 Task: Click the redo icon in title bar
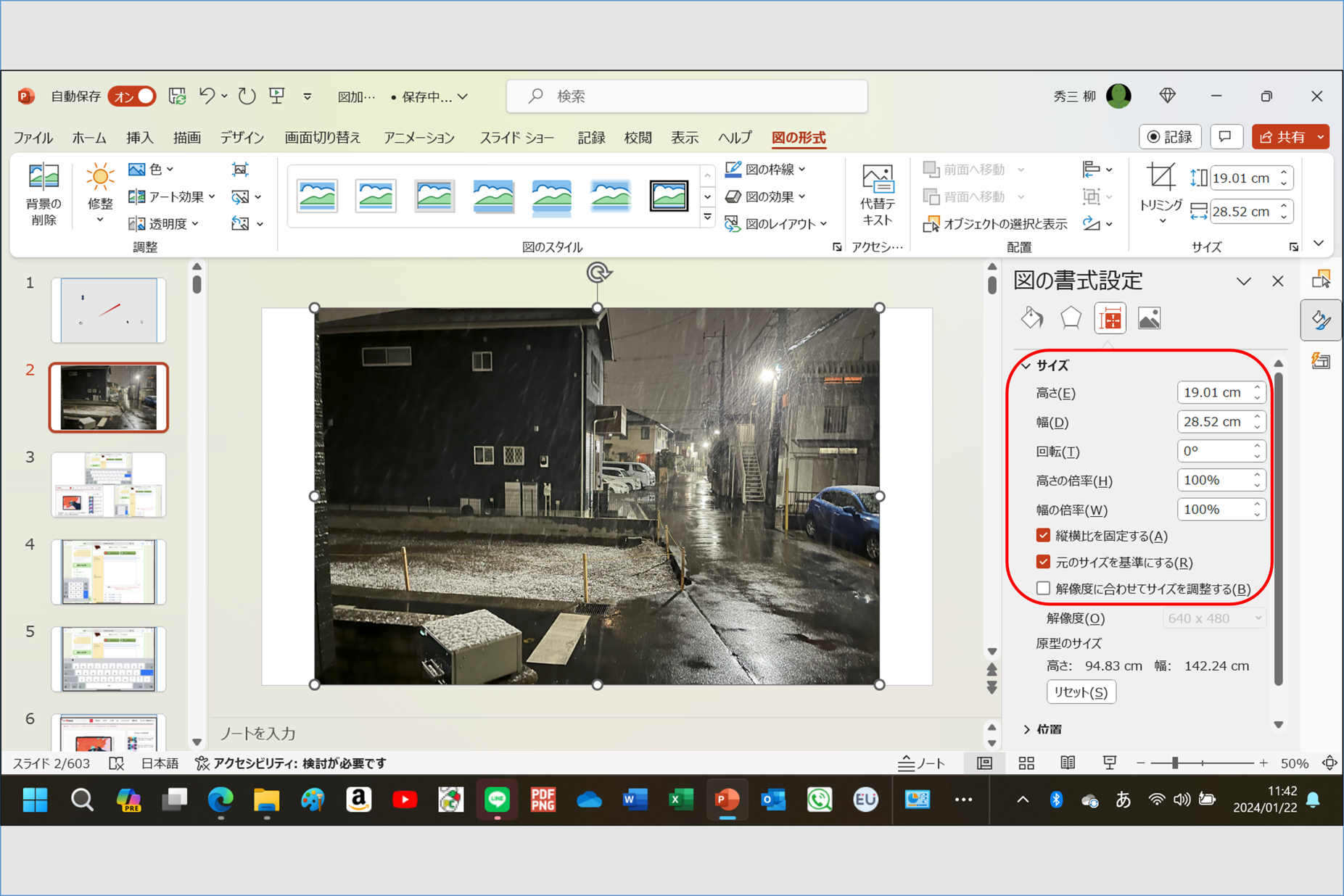[x=247, y=96]
